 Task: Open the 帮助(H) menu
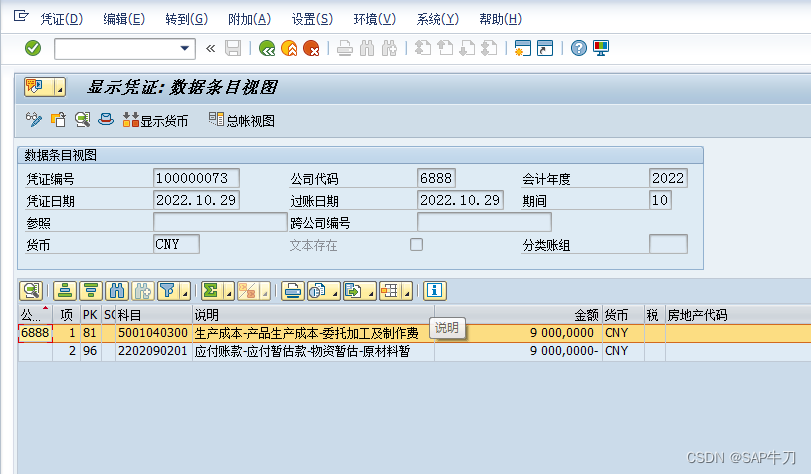501,19
